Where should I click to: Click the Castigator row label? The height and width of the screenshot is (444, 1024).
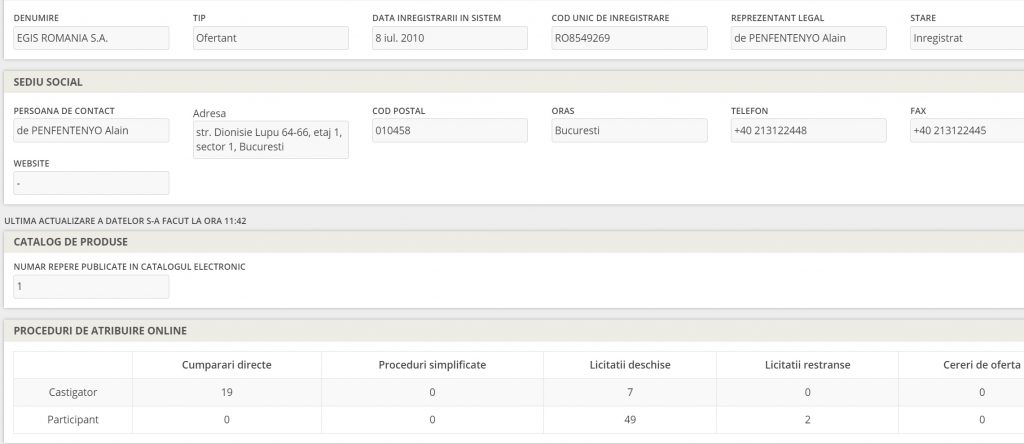[73, 392]
